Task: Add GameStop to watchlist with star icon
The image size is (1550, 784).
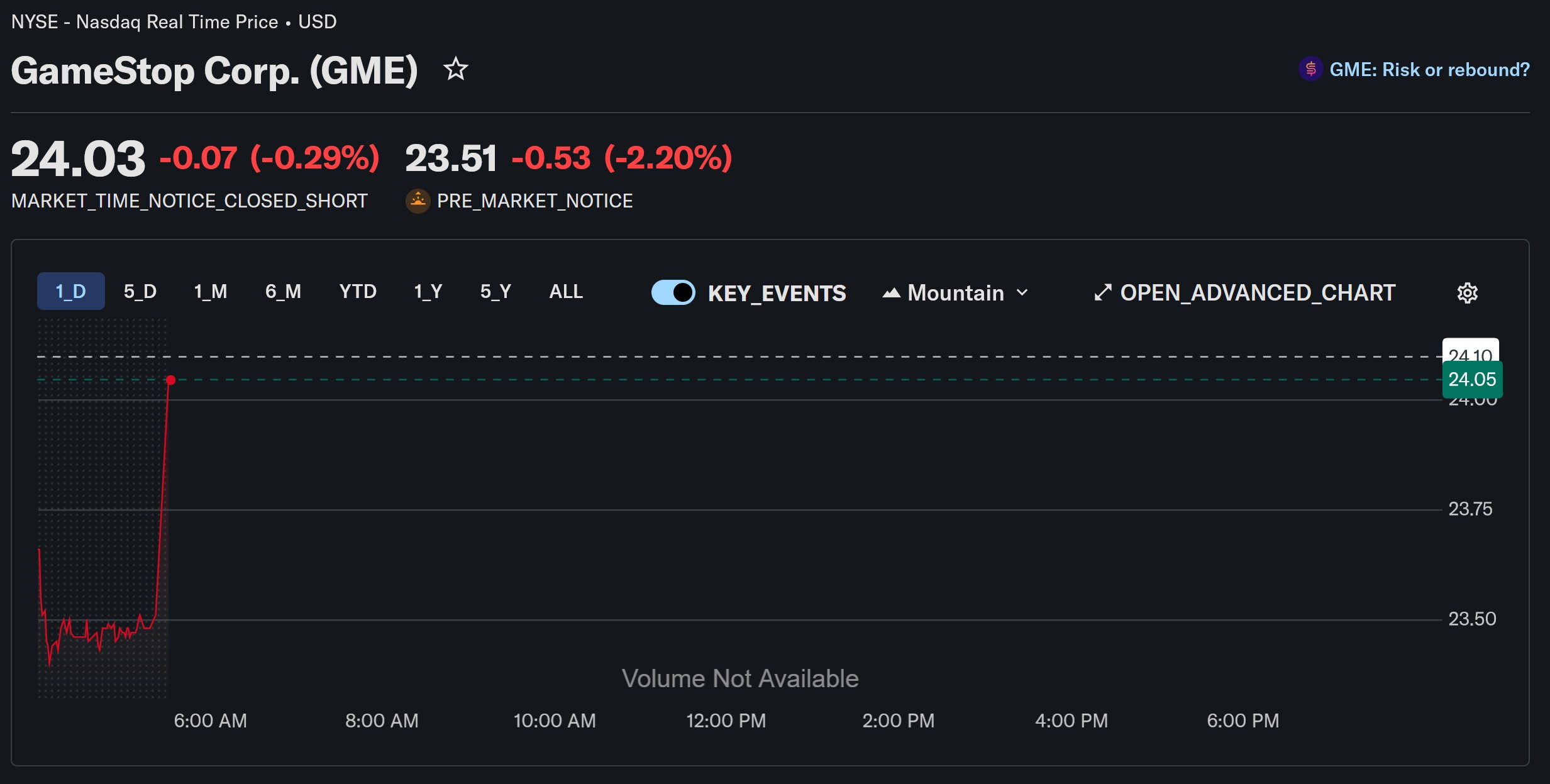Action: [x=456, y=69]
